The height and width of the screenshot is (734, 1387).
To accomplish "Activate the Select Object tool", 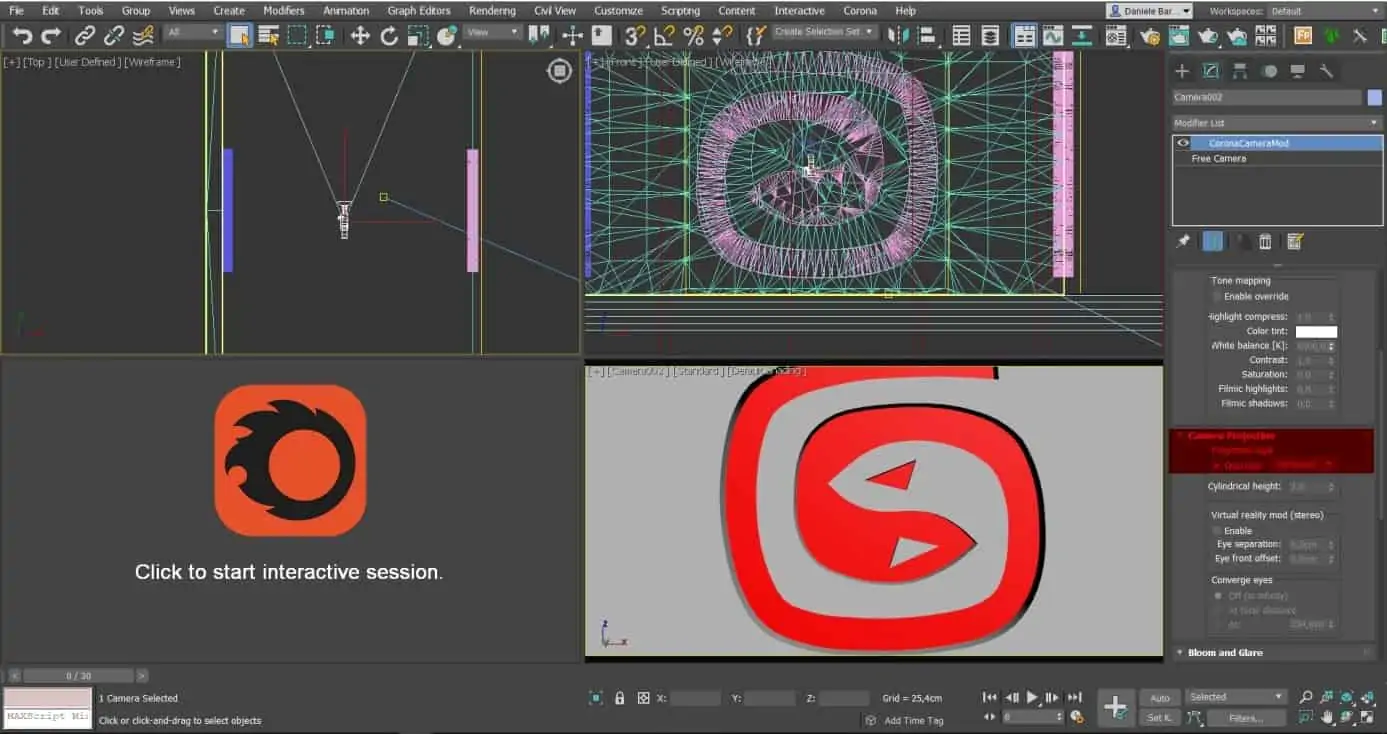I will point(239,36).
